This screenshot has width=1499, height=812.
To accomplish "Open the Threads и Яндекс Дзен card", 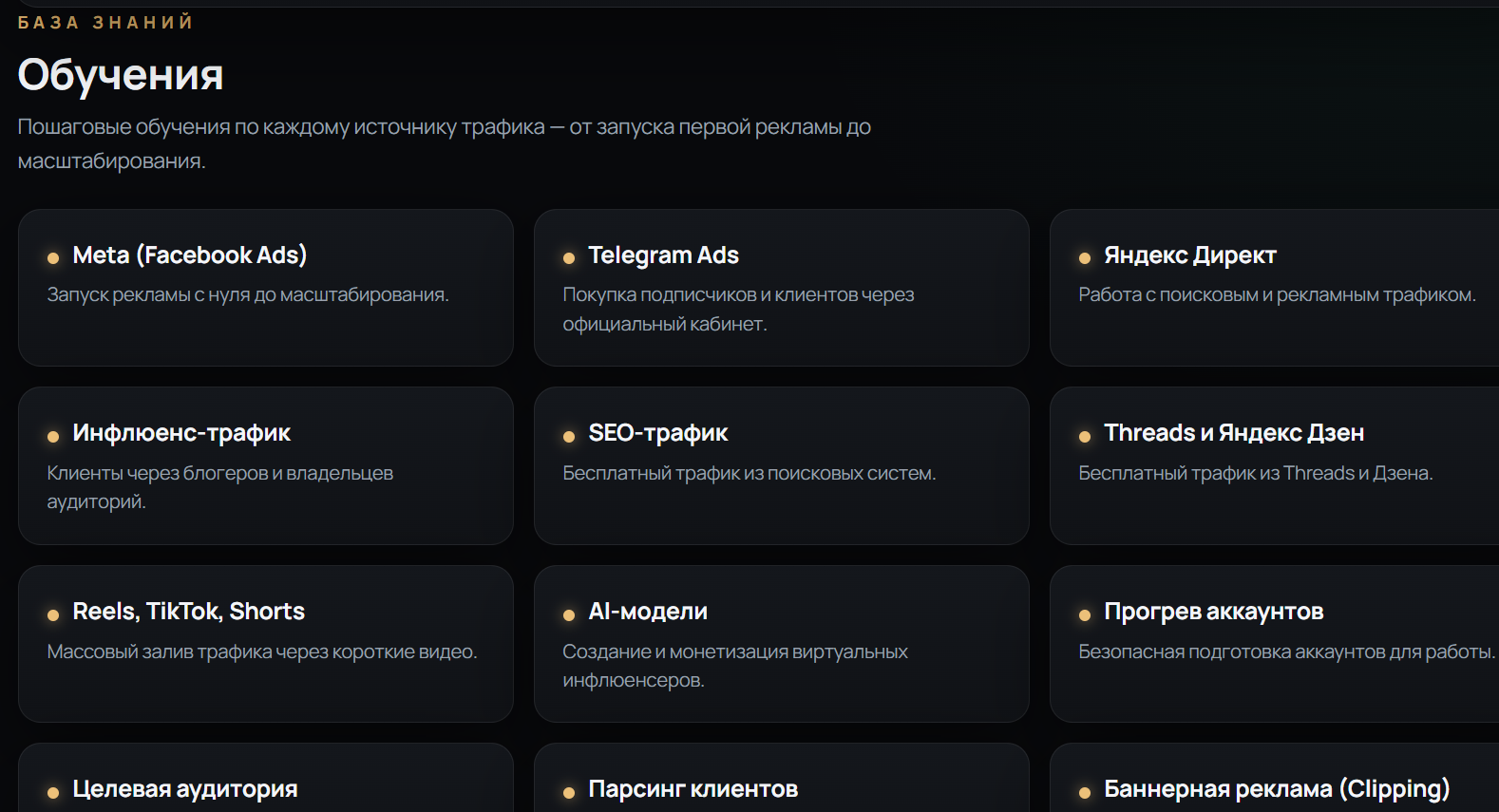I will click(x=1274, y=465).
